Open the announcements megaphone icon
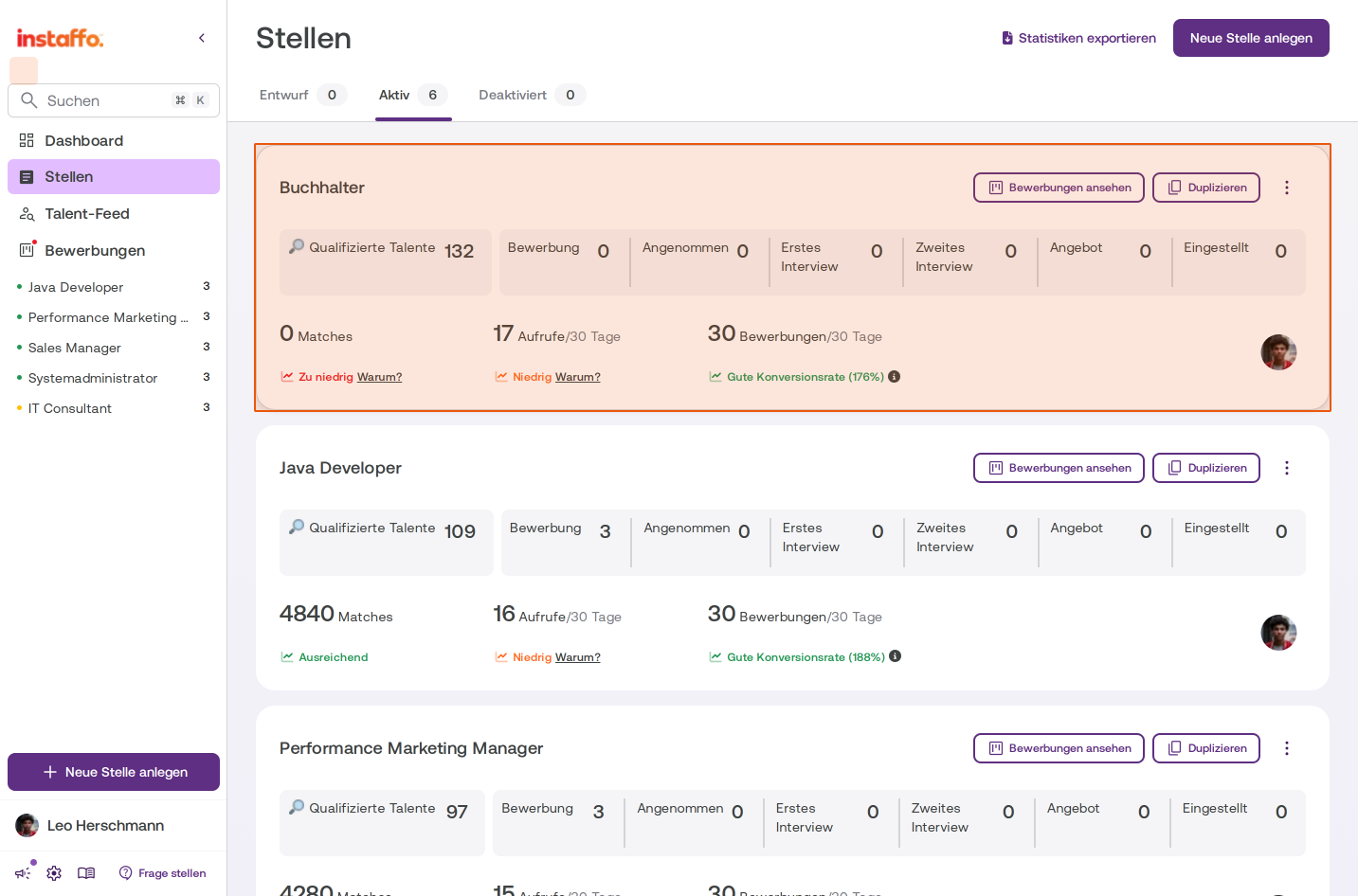The height and width of the screenshot is (896, 1358). 23,873
